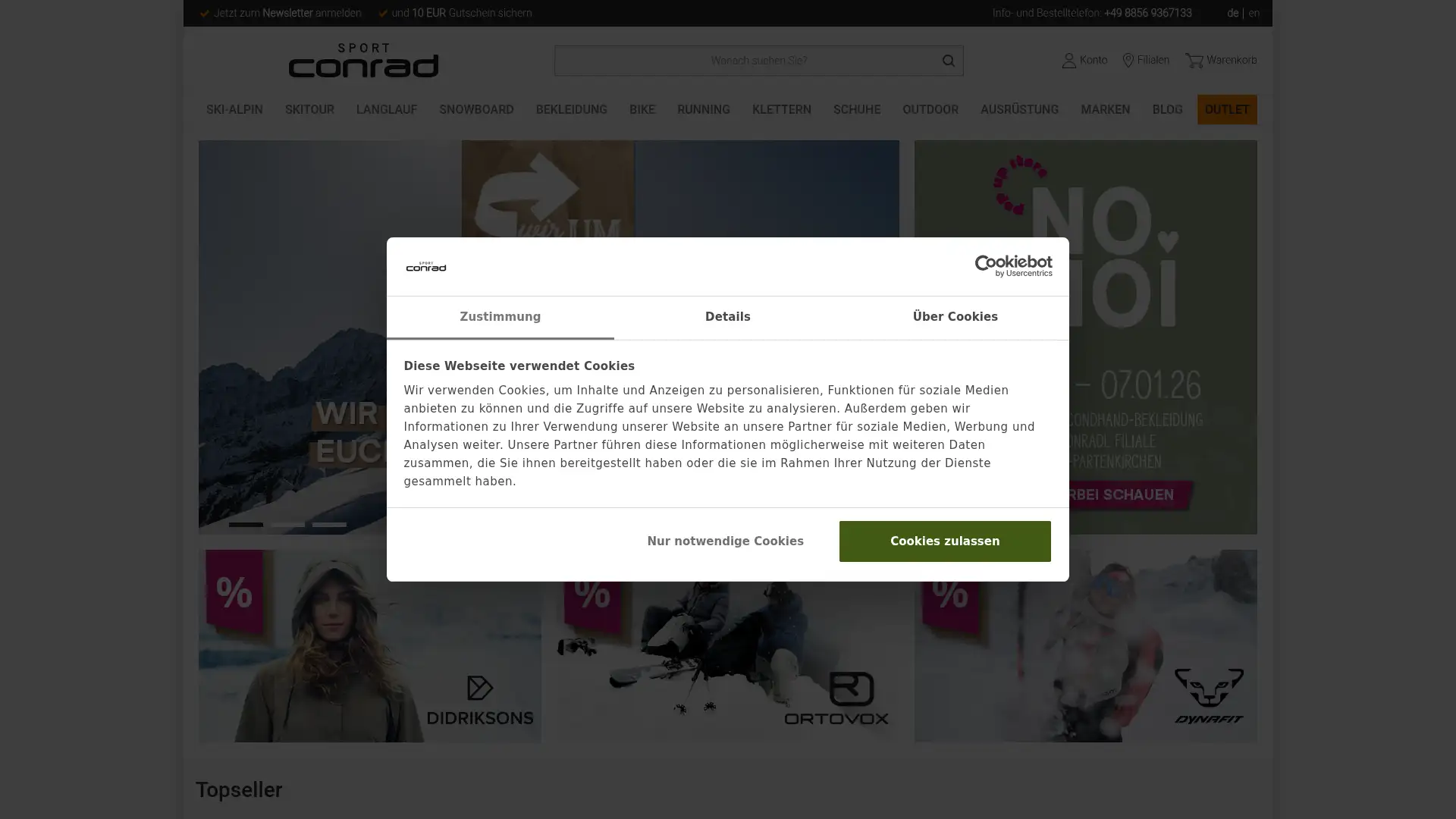The width and height of the screenshot is (1456, 819).
Task: Open the Über Cookies tab
Action: (955, 317)
